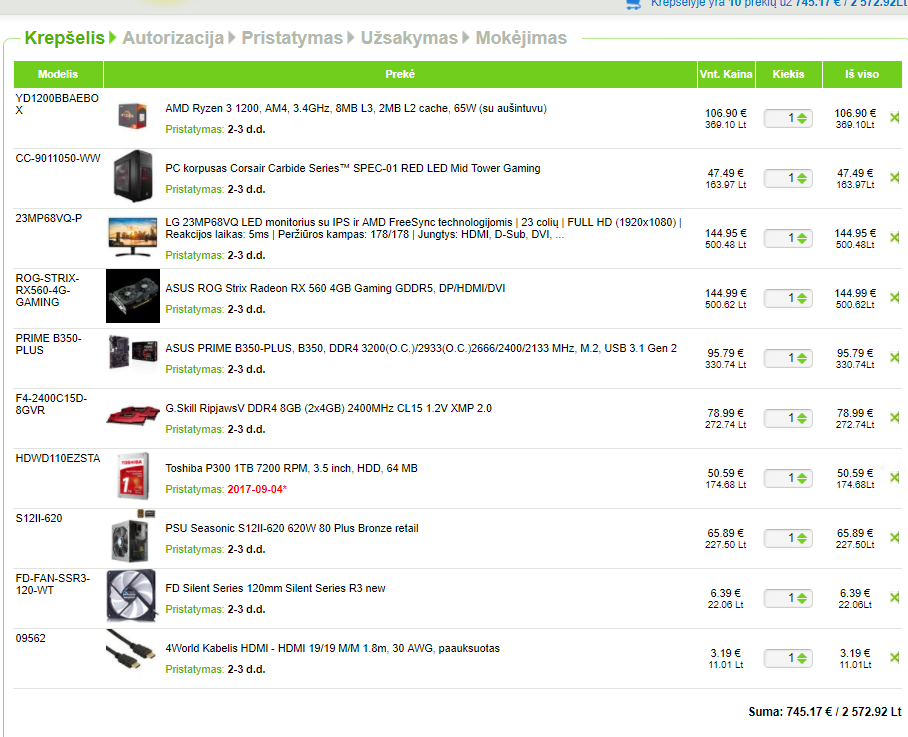Open PC korpusas Corsair Carbide product link
This screenshot has width=908, height=737.
353,168
